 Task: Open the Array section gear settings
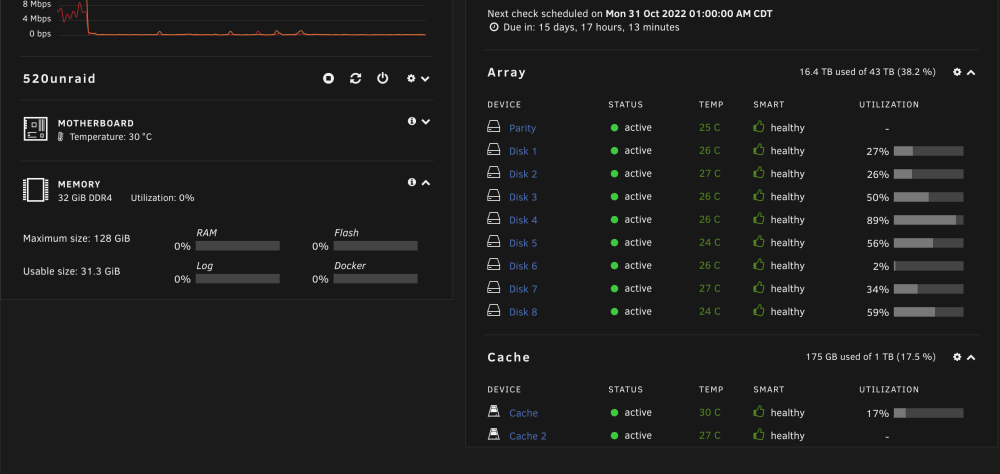957,72
